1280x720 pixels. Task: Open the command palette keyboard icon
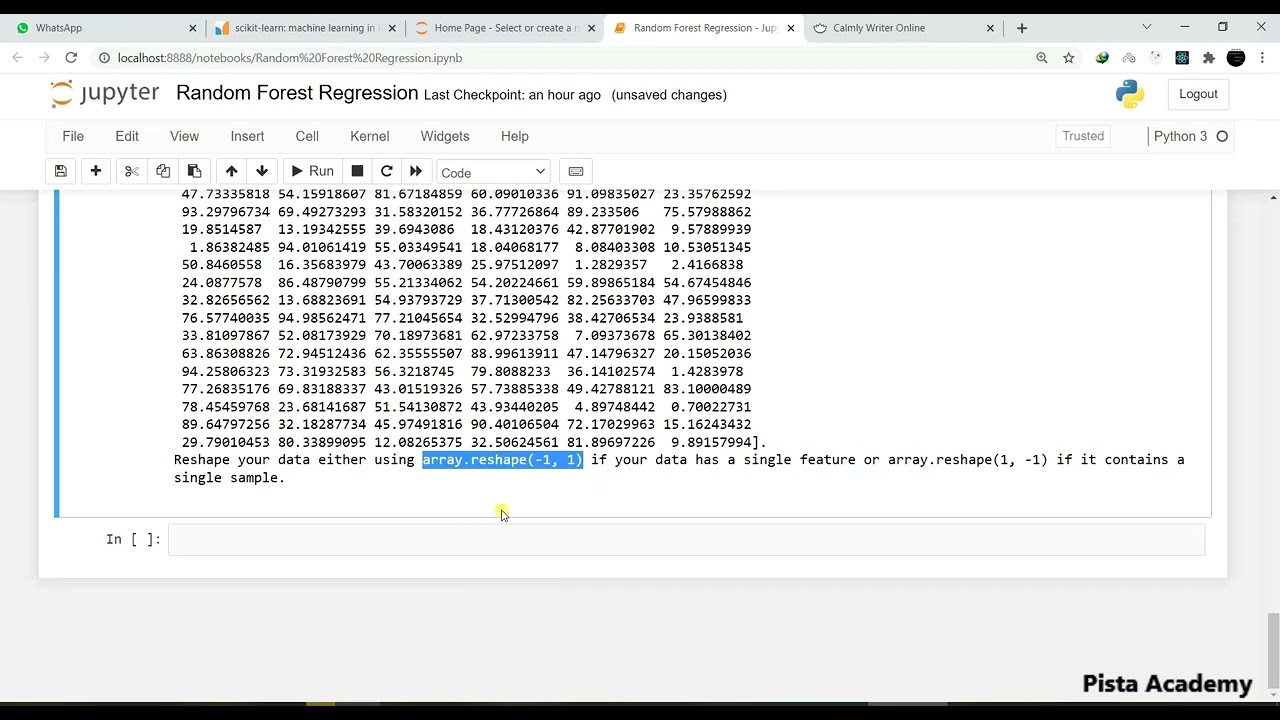pos(576,171)
